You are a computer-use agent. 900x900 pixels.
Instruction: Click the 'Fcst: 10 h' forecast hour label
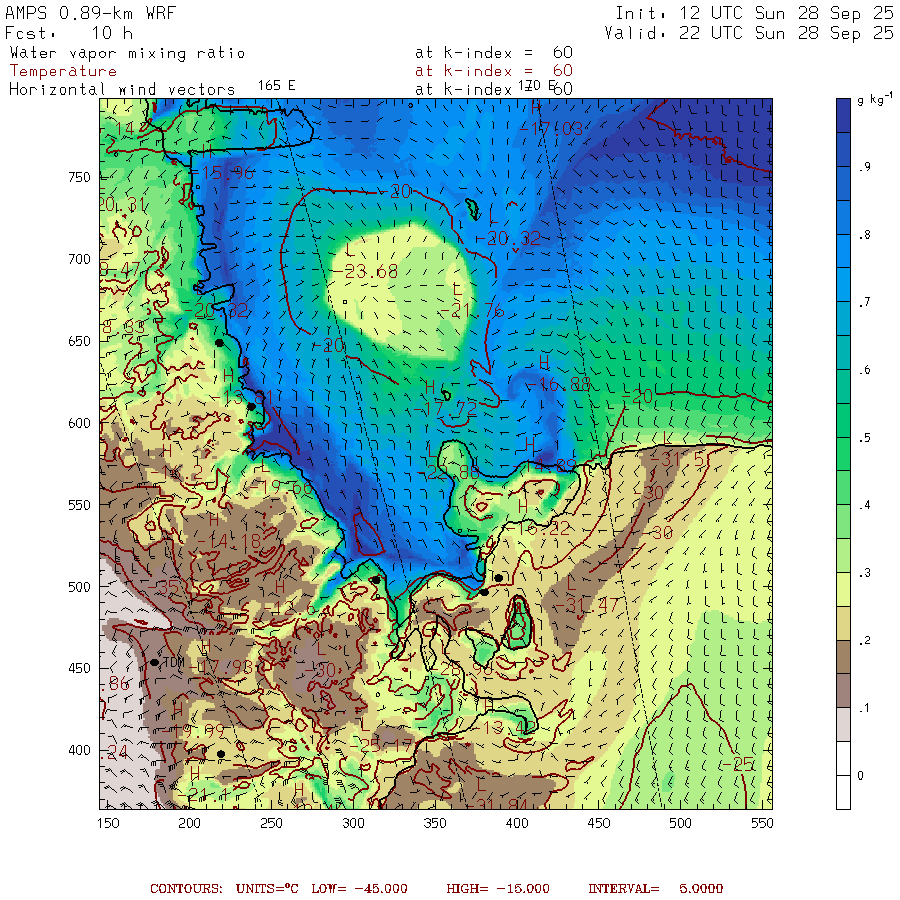tap(69, 33)
